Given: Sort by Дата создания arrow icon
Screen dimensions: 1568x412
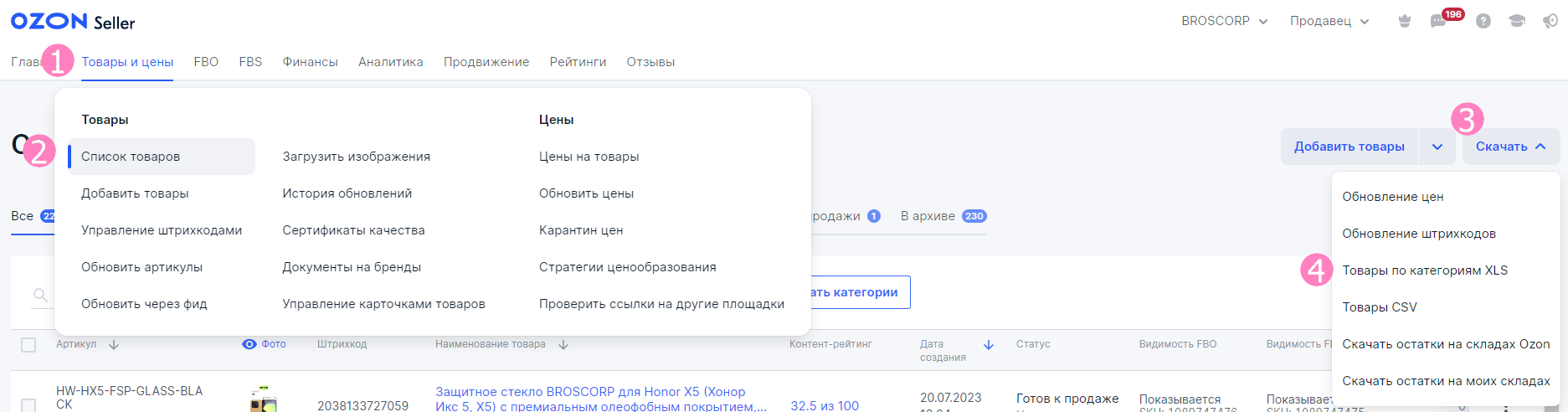Looking at the screenshot, I should 989,344.
